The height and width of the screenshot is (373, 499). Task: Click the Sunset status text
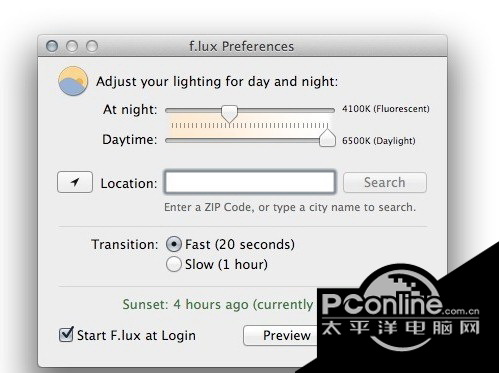(x=218, y=304)
